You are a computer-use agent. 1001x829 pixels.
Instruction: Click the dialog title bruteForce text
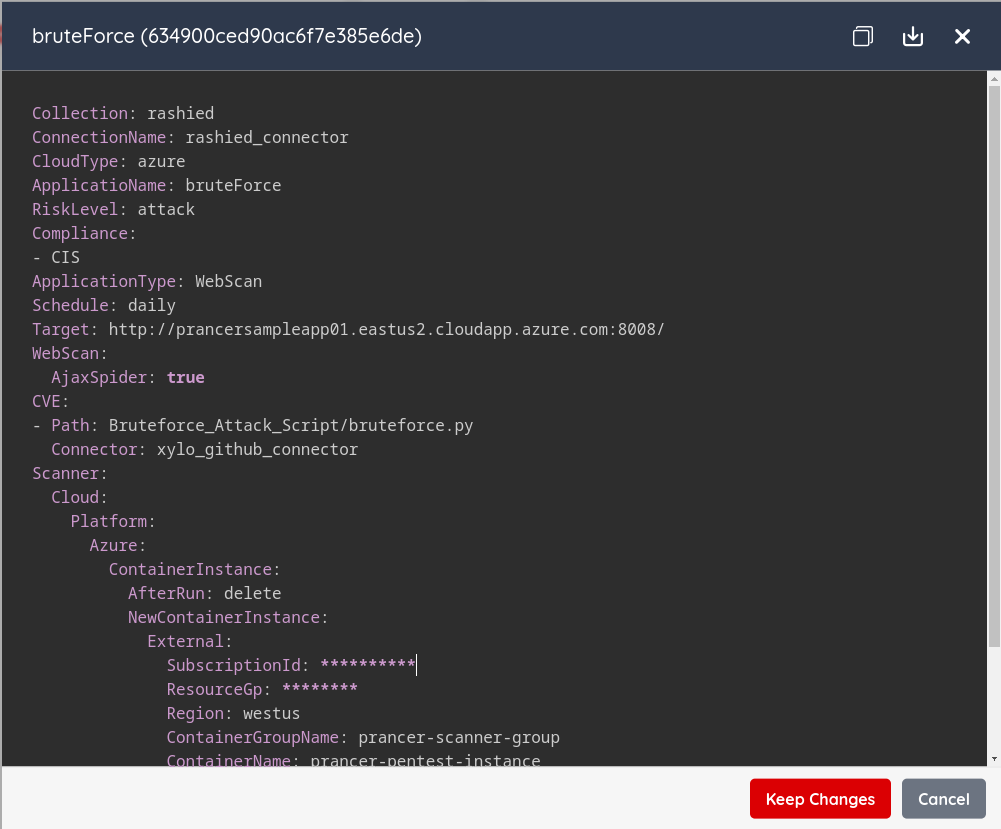coord(83,36)
